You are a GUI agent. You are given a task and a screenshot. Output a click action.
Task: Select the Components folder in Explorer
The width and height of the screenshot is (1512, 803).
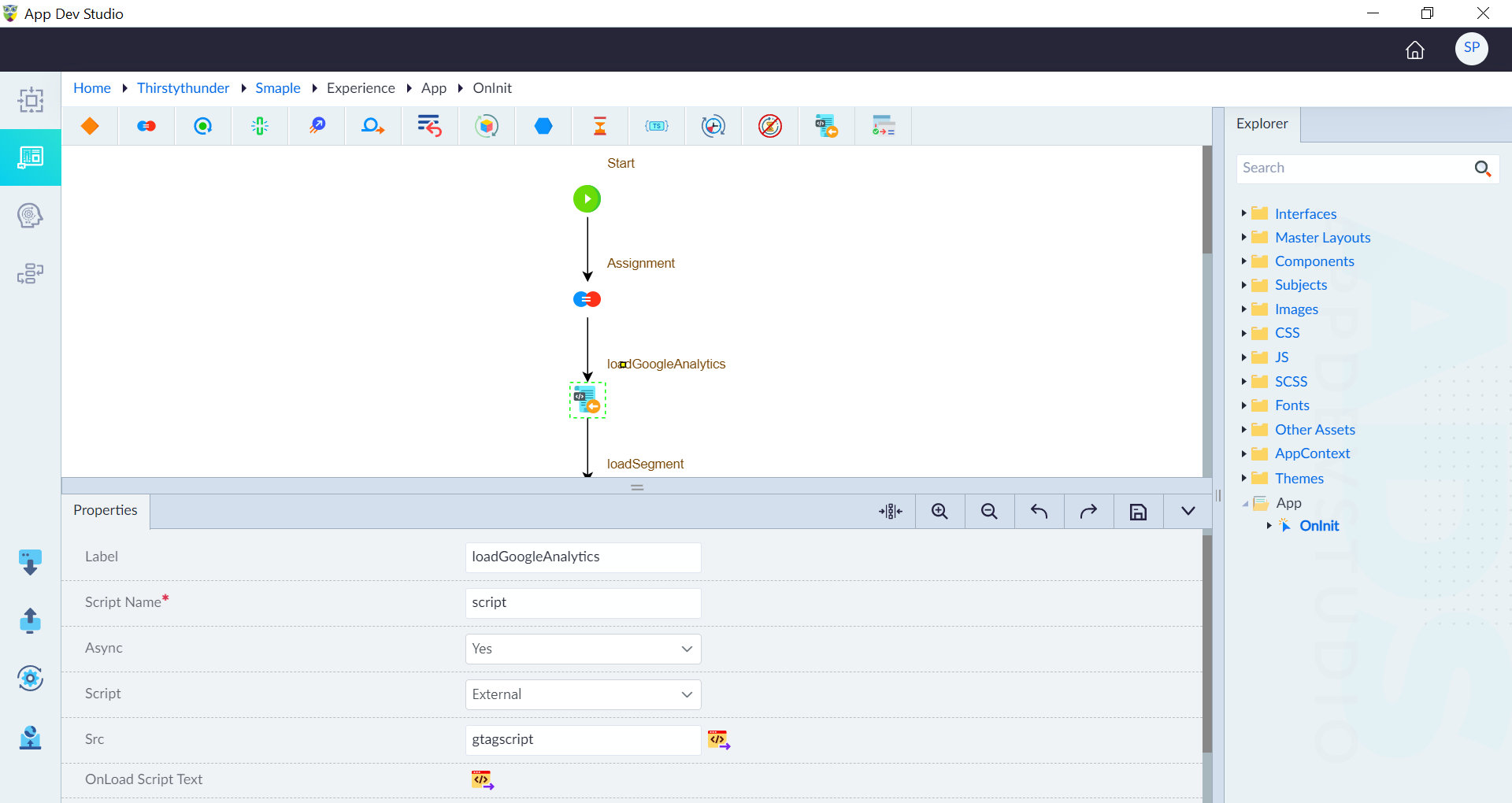[x=1314, y=261]
